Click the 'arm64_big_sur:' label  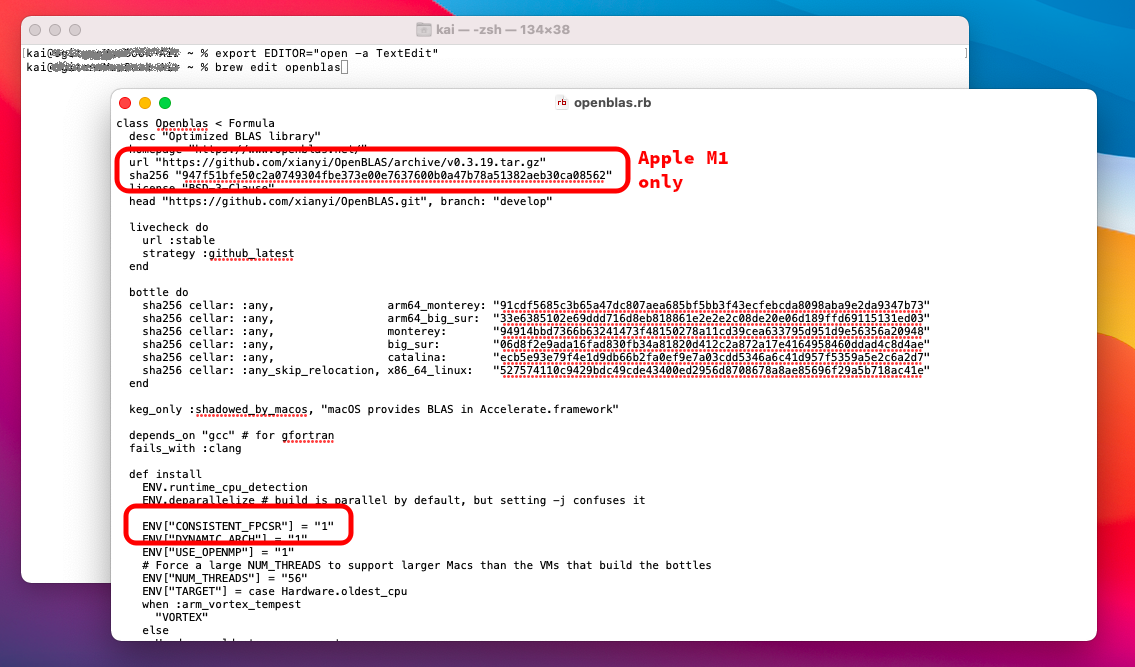tap(433, 318)
